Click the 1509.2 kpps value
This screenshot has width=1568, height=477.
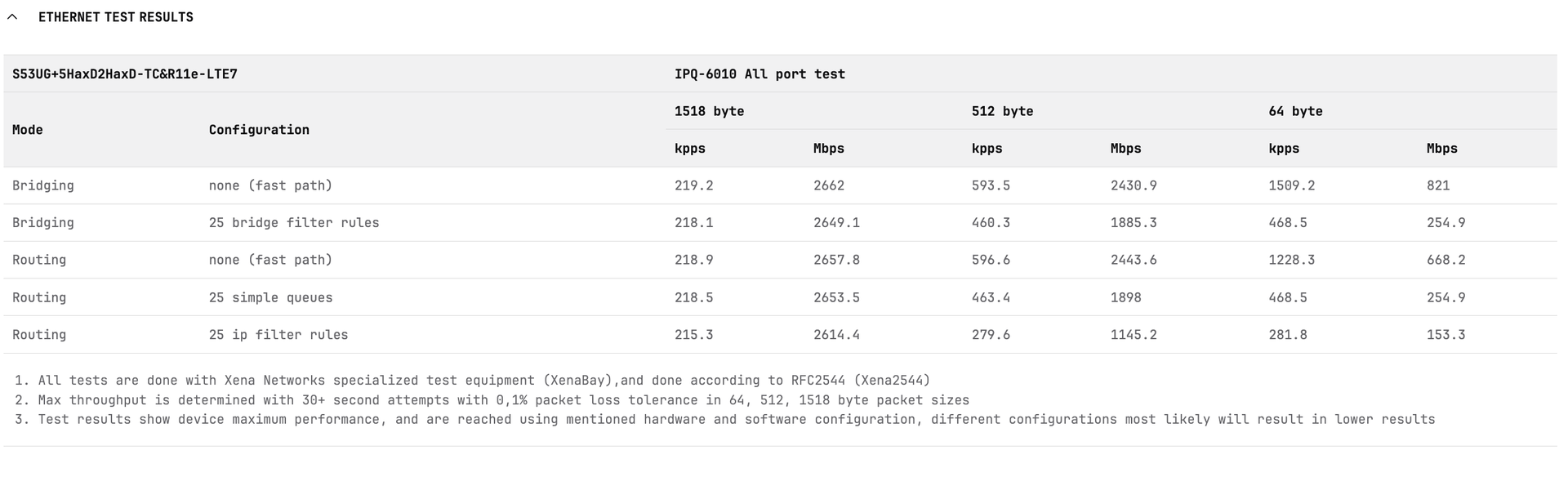[x=1291, y=186]
